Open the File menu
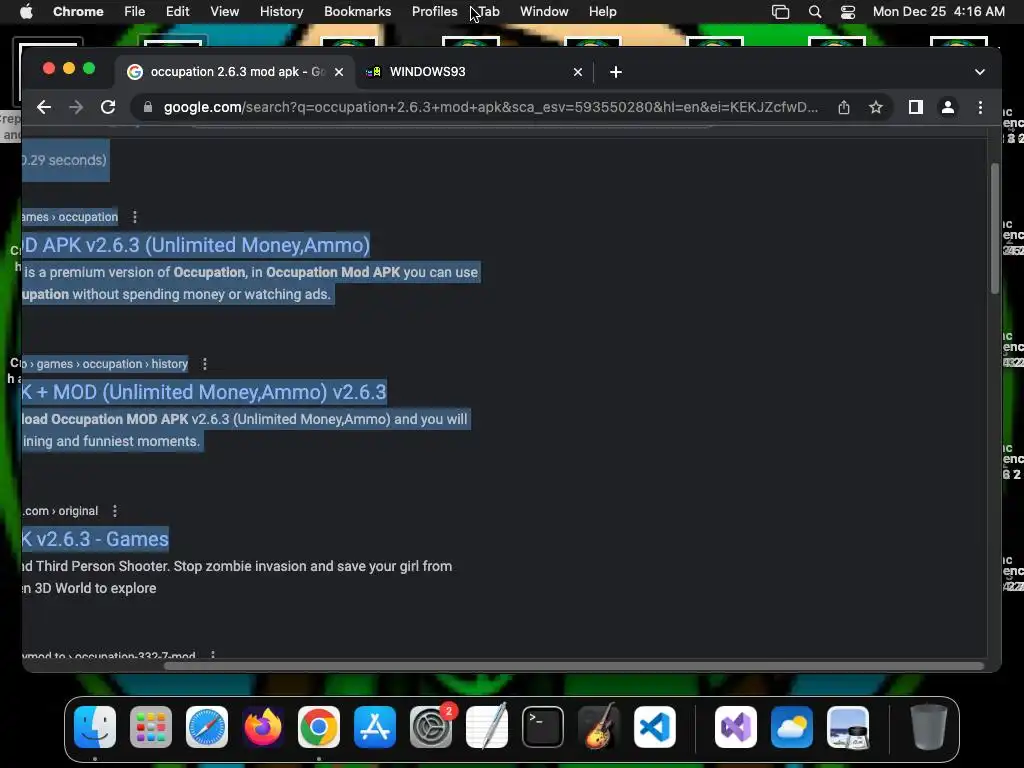1024x768 pixels. point(135,12)
